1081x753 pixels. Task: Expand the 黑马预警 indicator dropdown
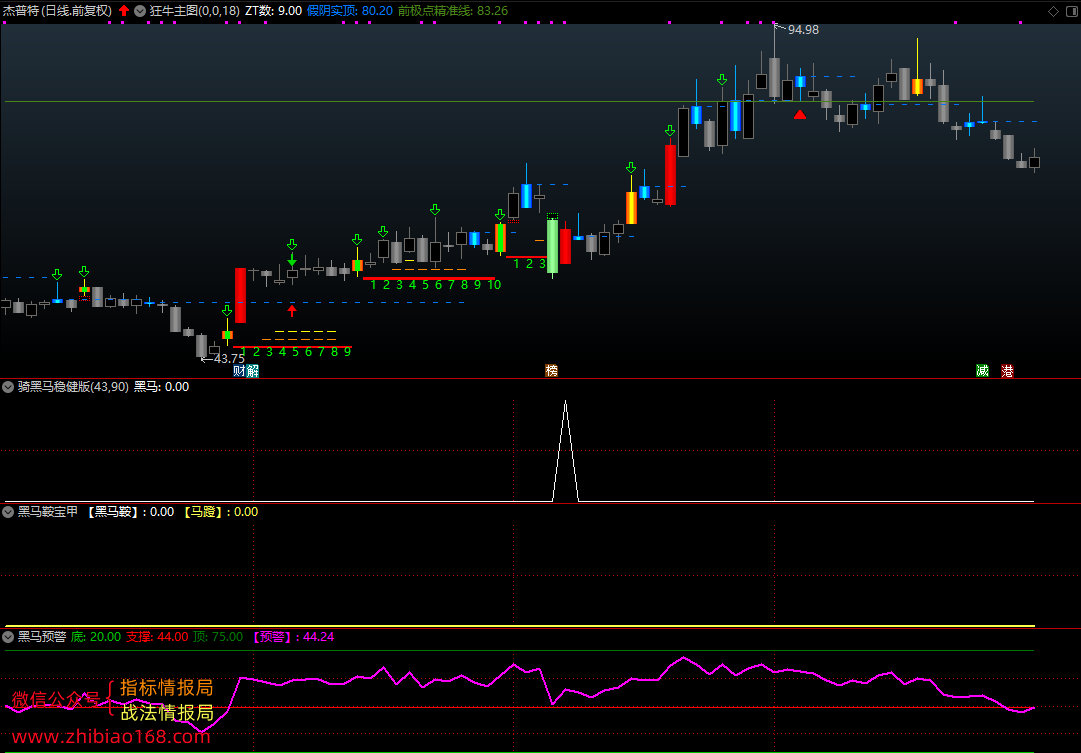pyautogui.click(x=8, y=636)
